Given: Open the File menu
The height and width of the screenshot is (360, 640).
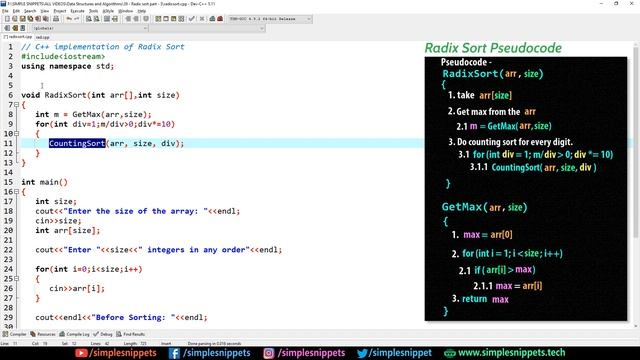Looking at the screenshot, I should pyautogui.click(x=5, y=11).
